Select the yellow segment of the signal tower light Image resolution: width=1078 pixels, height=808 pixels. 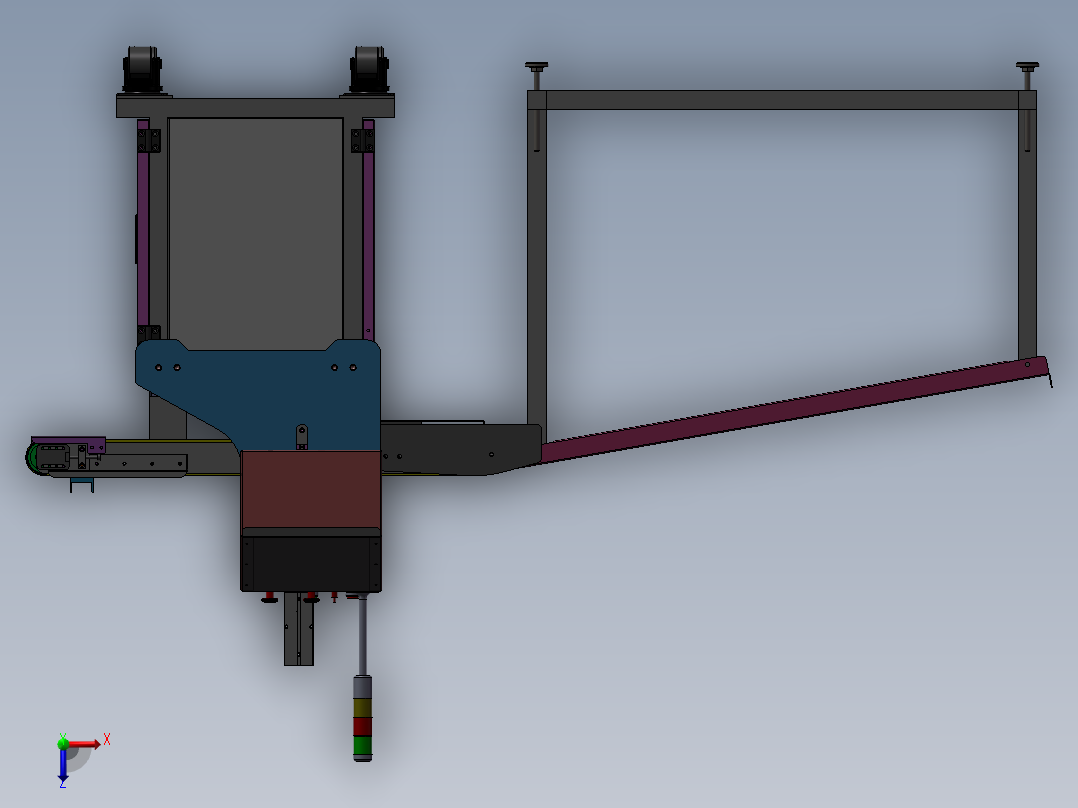click(x=362, y=708)
